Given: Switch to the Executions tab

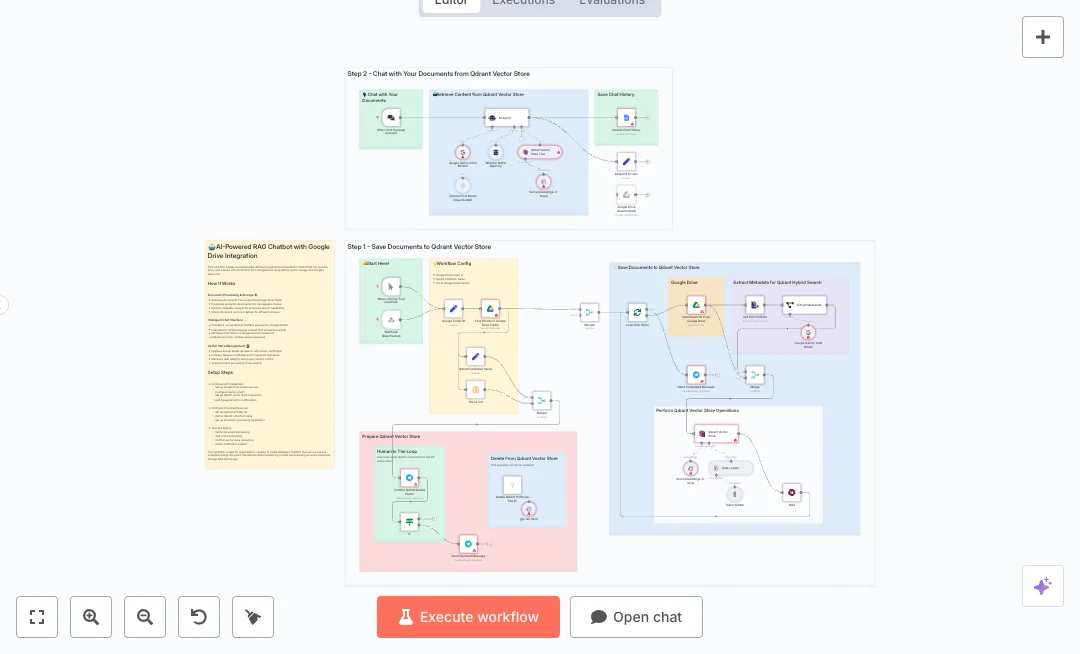Looking at the screenshot, I should (523, 3).
